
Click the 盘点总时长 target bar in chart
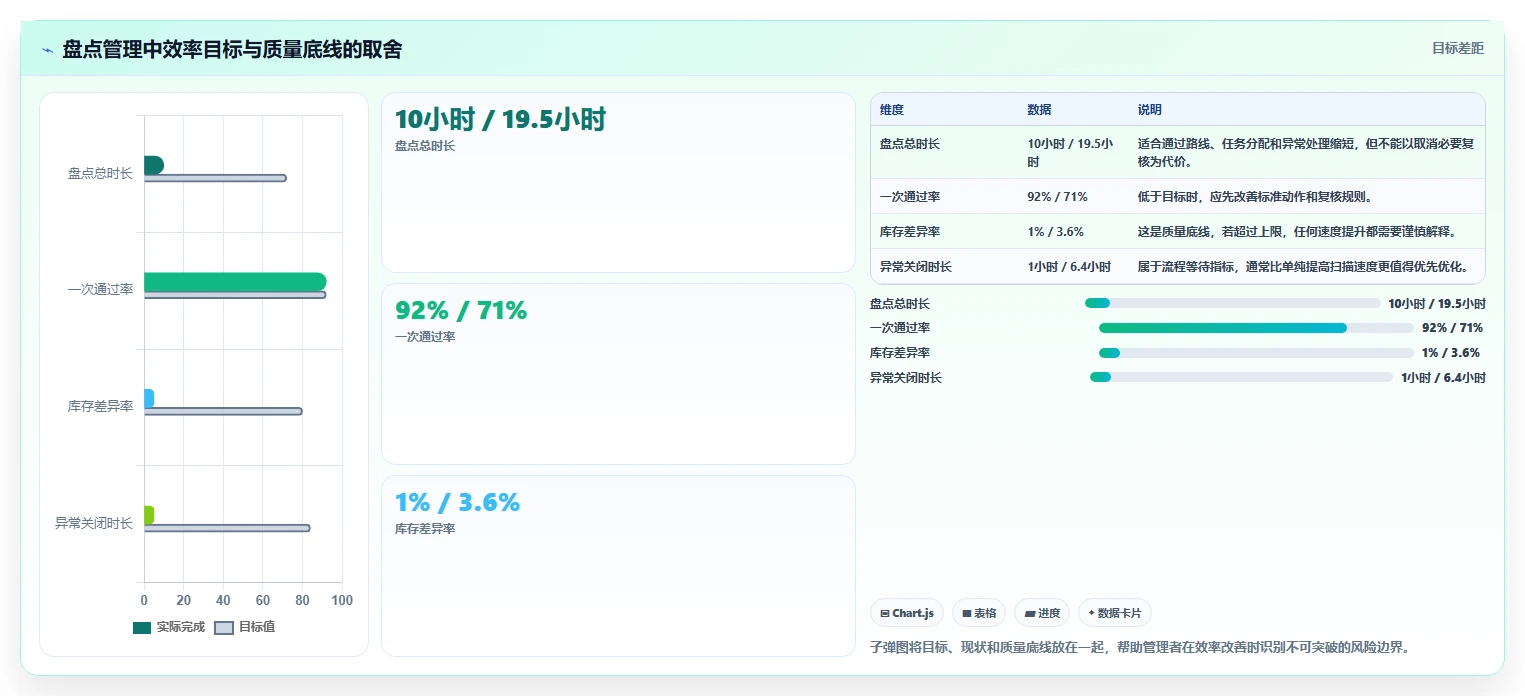pos(215,178)
